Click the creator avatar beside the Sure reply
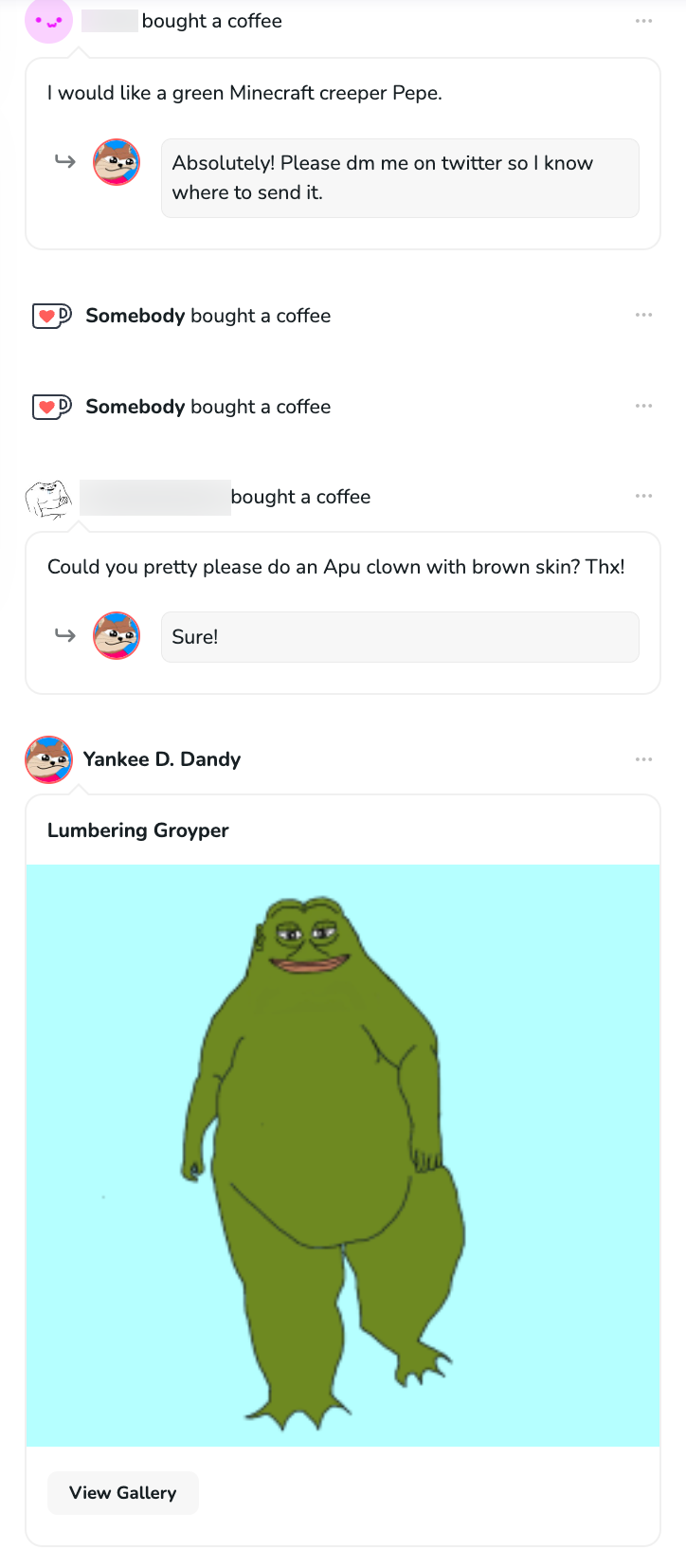 click(115, 636)
